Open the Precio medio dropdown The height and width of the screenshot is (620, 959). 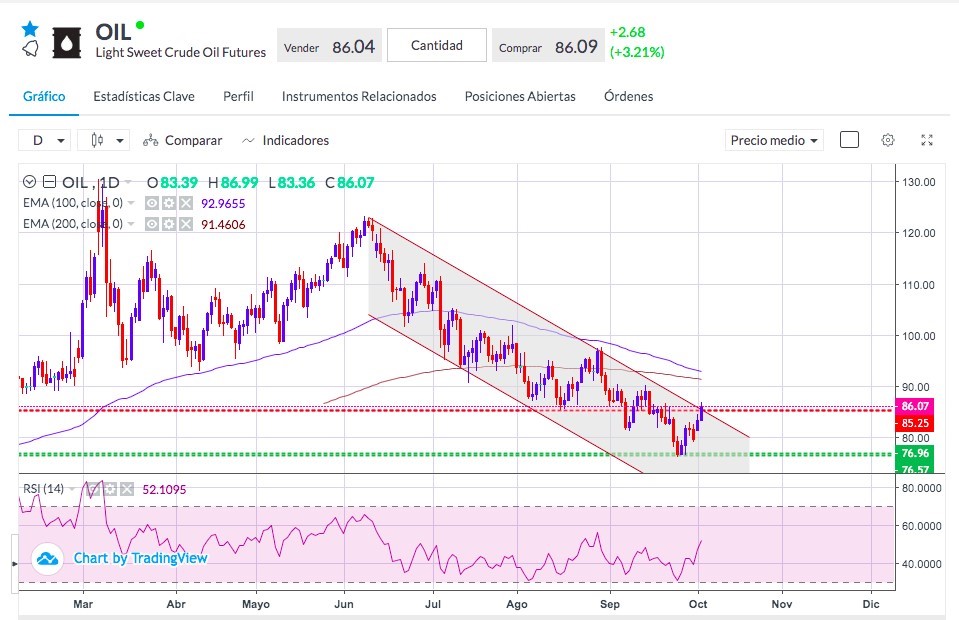(774, 140)
